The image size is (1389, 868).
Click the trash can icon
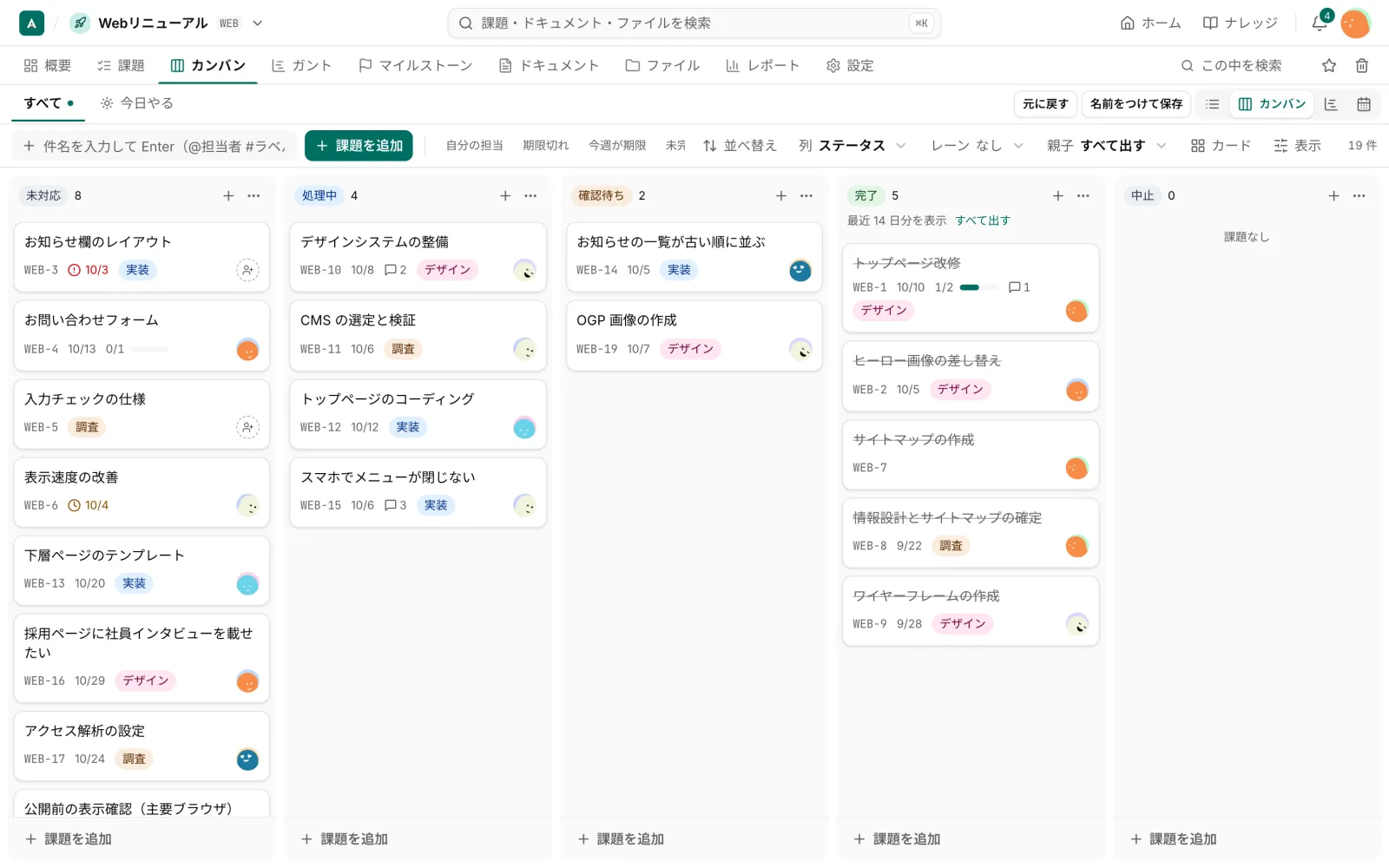coord(1362,65)
